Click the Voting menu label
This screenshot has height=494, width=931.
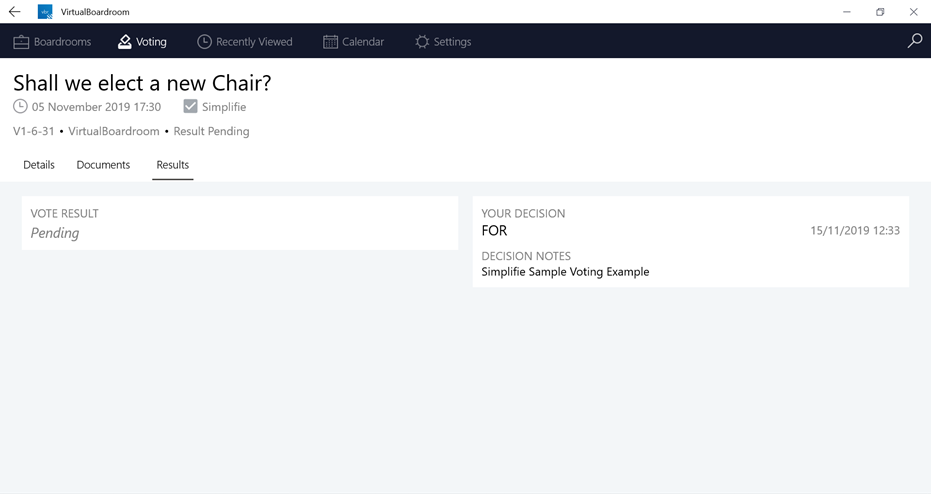pyautogui.click(x=151, y=42)
